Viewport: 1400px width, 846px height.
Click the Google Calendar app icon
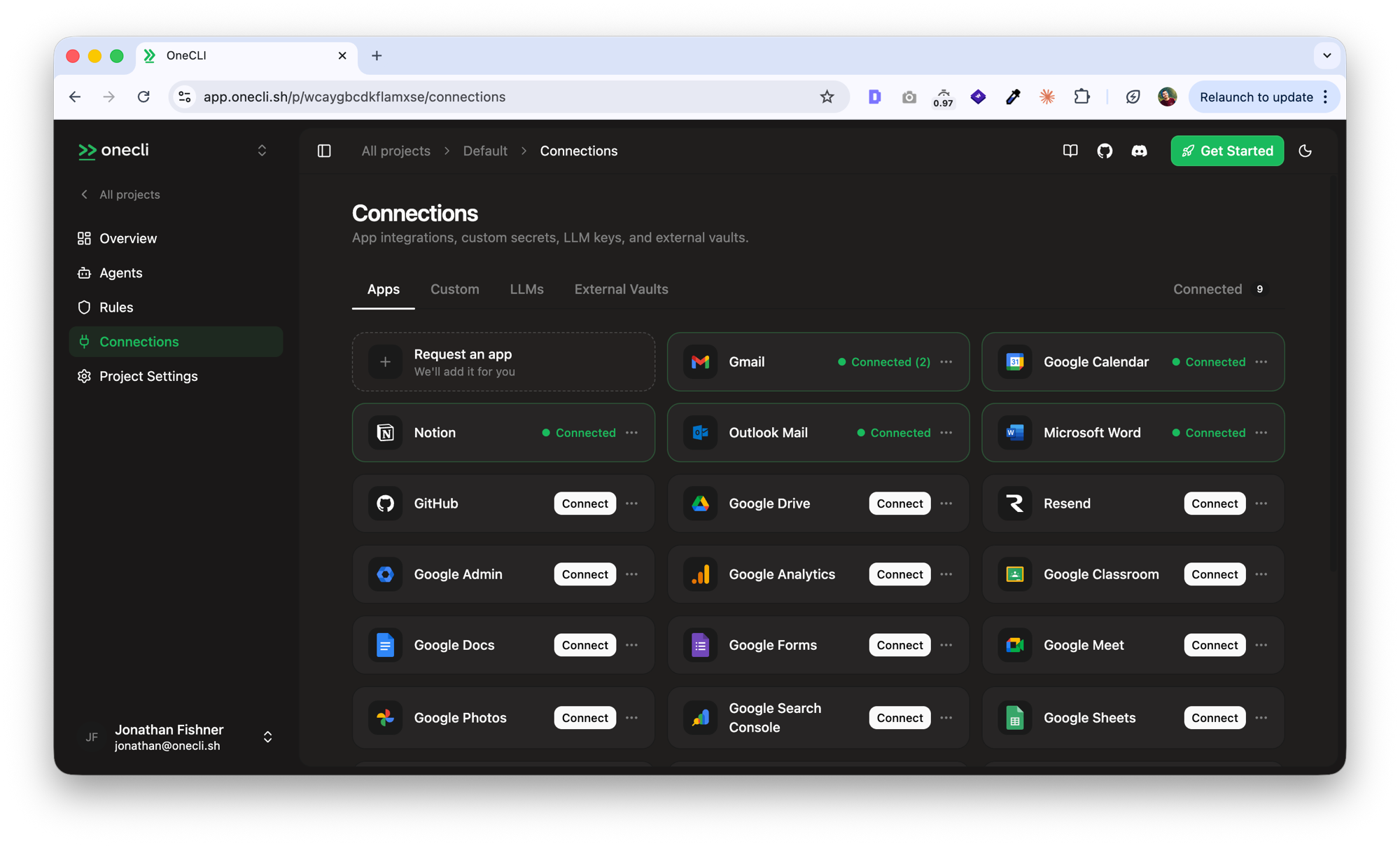coord(1015,362)
